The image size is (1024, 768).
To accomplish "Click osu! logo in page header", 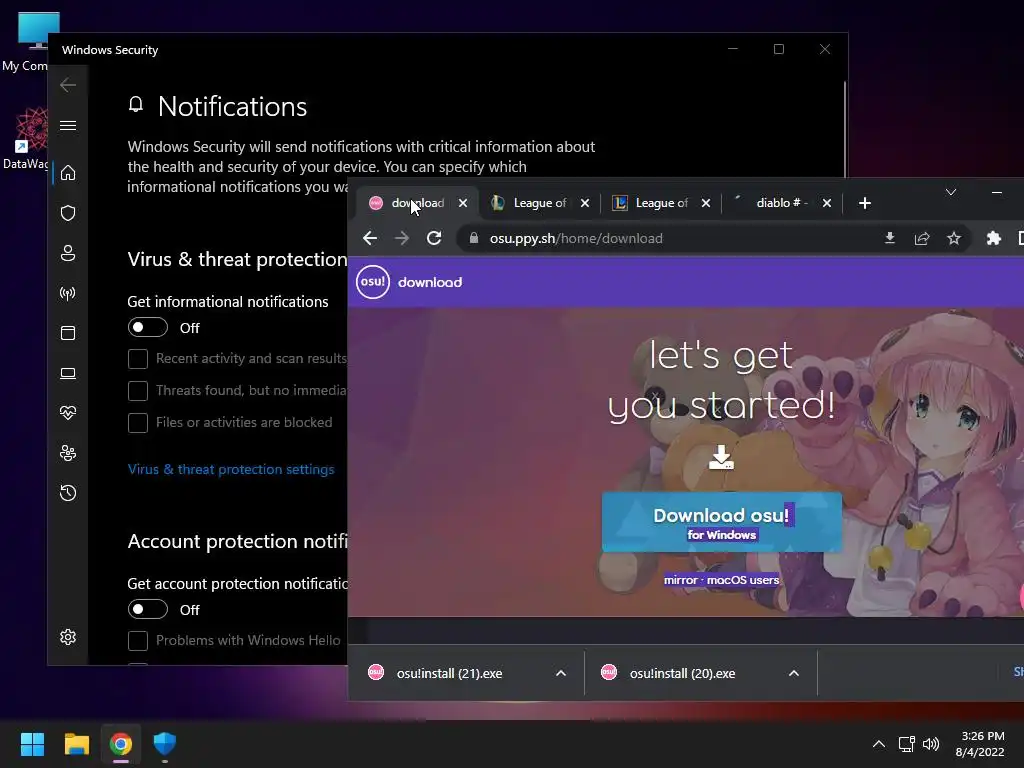I will tap(373, 282).
